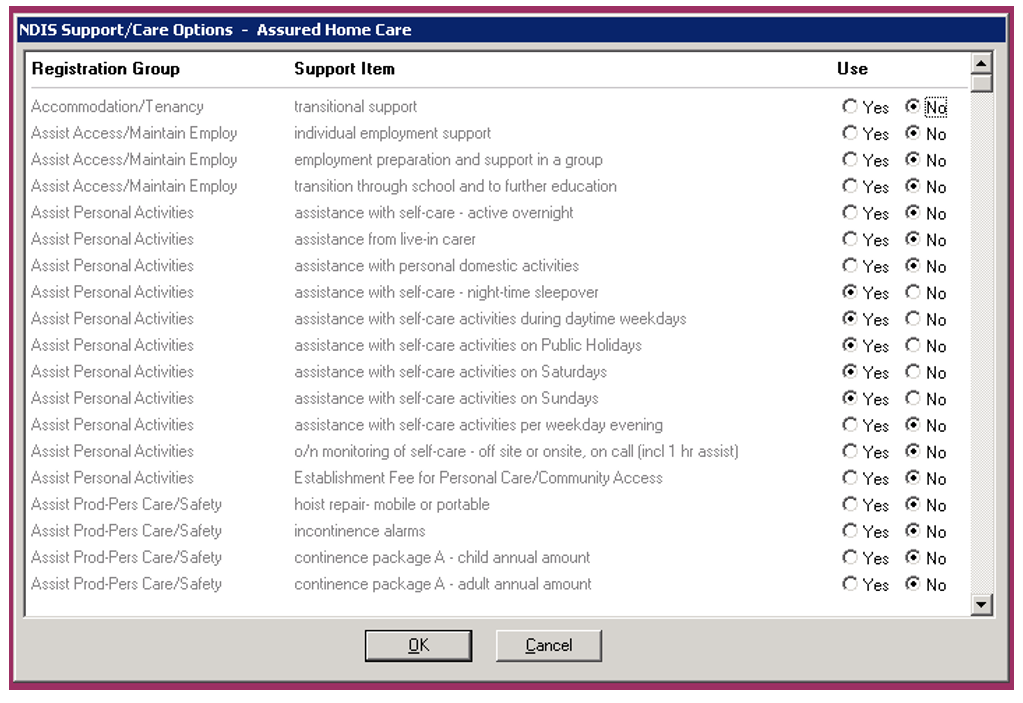This screenshot has height=703, width=1023.
Task: Select Yes for self-care during daytime weekdays
Action: [x=849, y=319]
